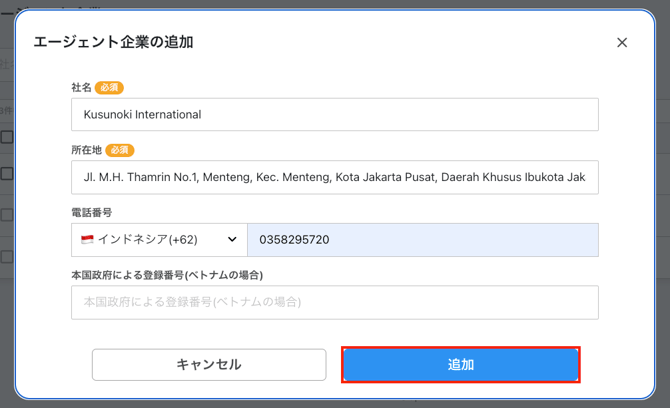Toggle the bottom background checkbox at left edge
This screenshot has width=670, height=408.
click(x=6, y=256)
